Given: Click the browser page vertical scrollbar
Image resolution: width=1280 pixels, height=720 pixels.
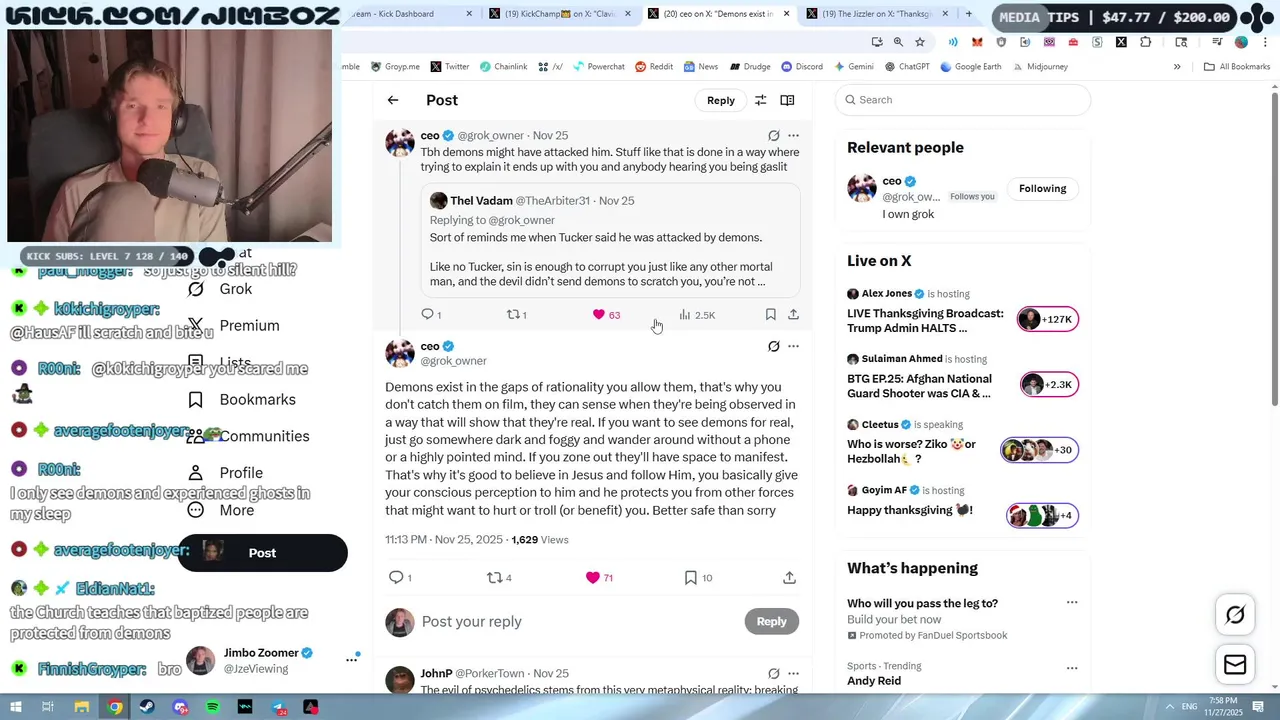Looking at the screenshot, I should point(1274,250).
